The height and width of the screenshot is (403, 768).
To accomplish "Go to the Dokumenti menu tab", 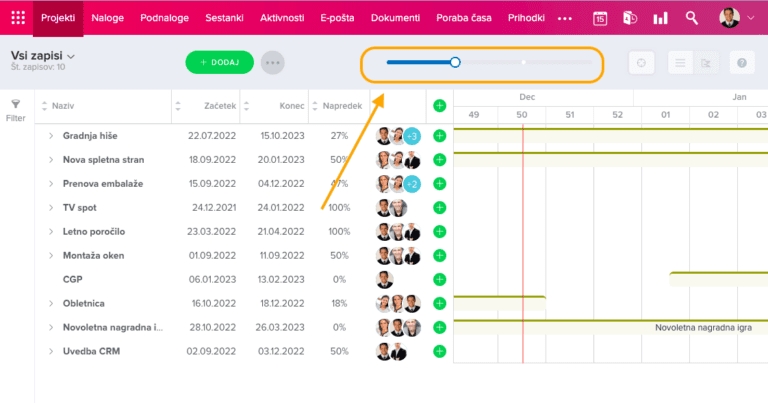I will click(395, 18).
